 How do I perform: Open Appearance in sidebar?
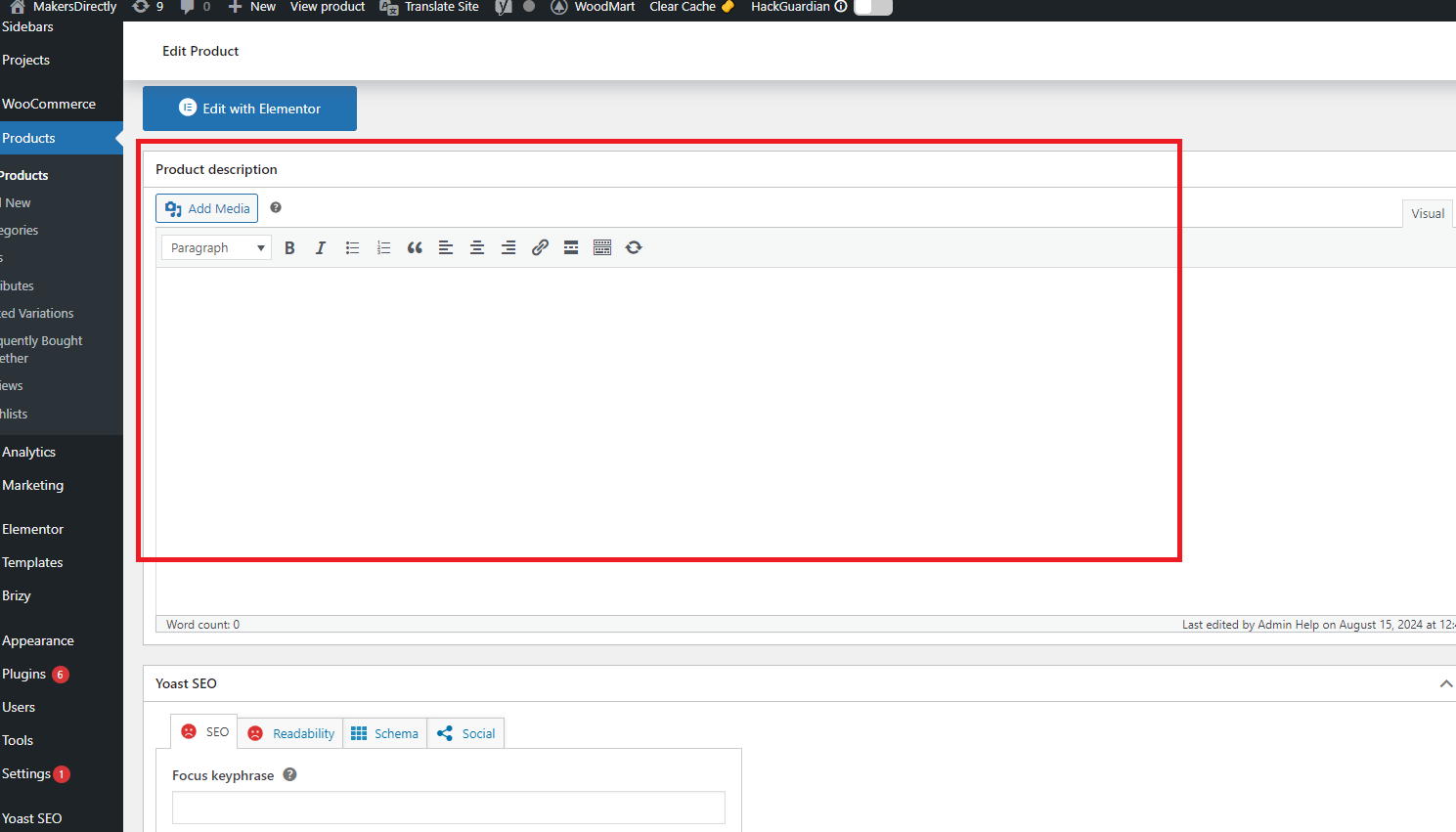[38, 640]
